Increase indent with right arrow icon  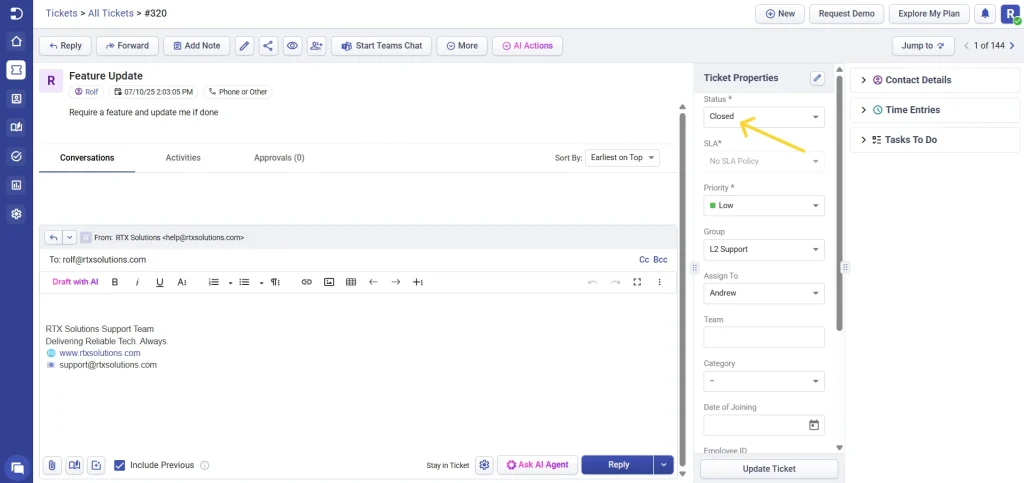(396, 282)
